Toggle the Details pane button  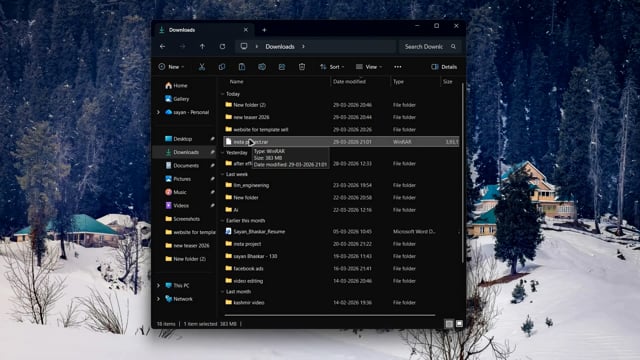coord(444,67)
